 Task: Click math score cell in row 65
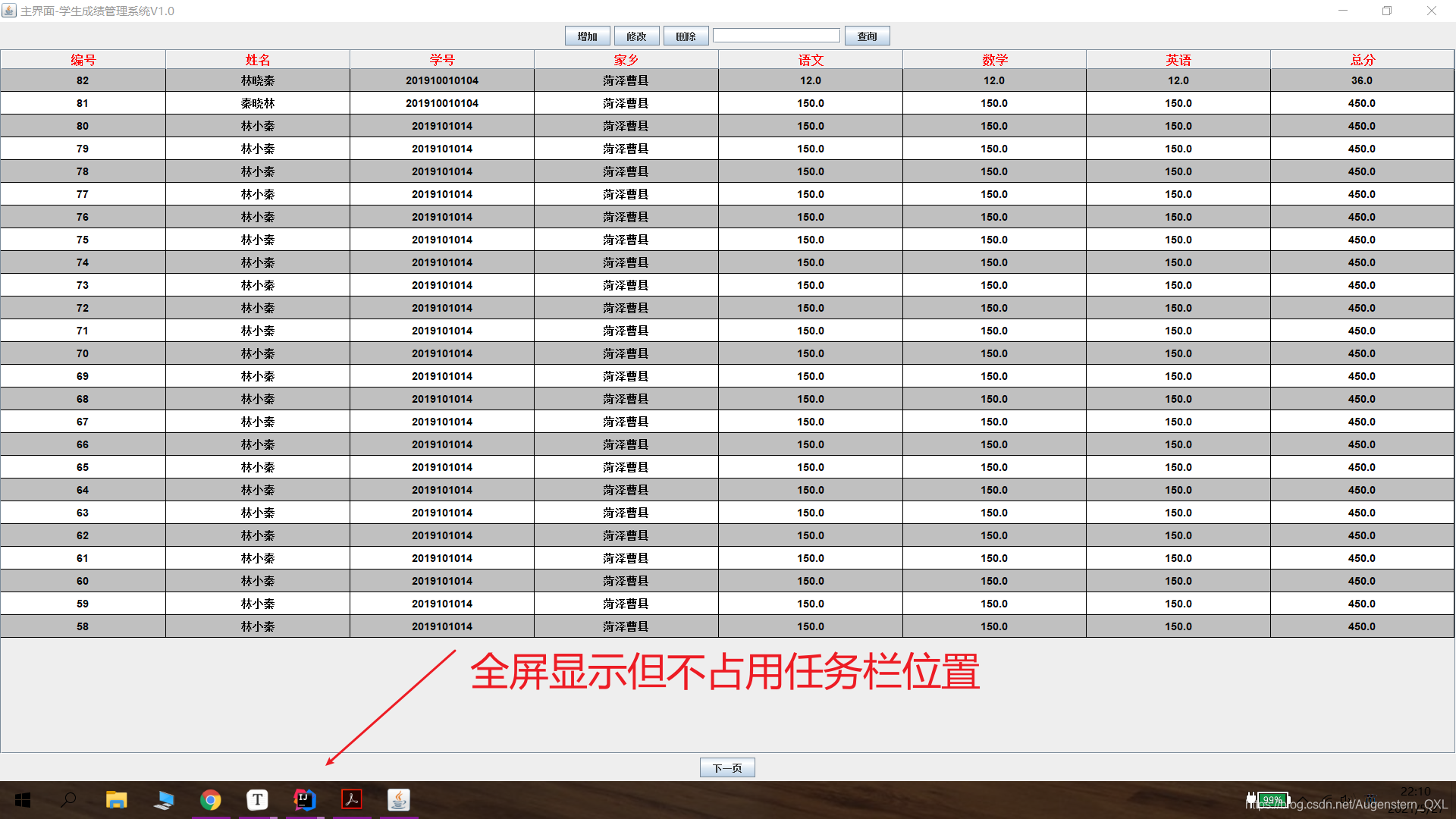(x=994, y=467)
